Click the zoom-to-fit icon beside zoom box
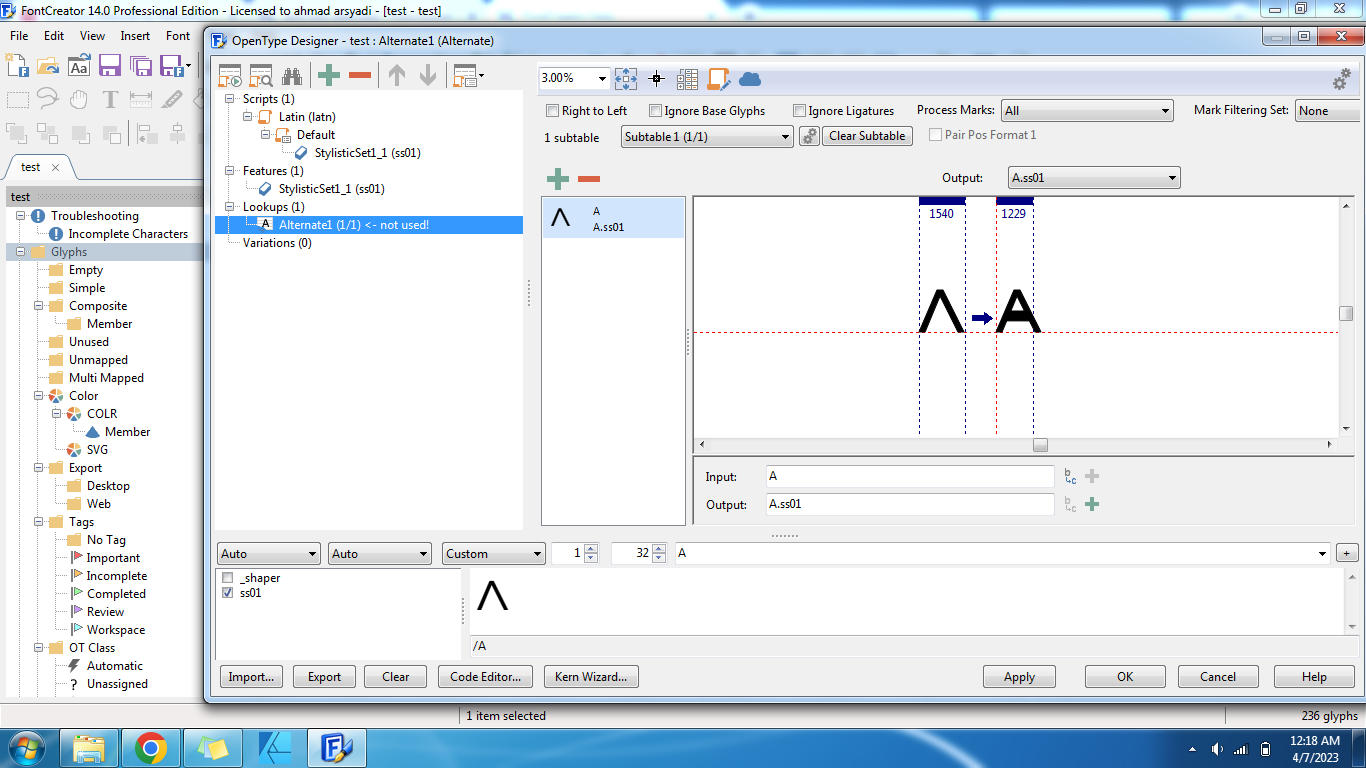Screen dimensions: 1366x768 click(x=626, y=79)
